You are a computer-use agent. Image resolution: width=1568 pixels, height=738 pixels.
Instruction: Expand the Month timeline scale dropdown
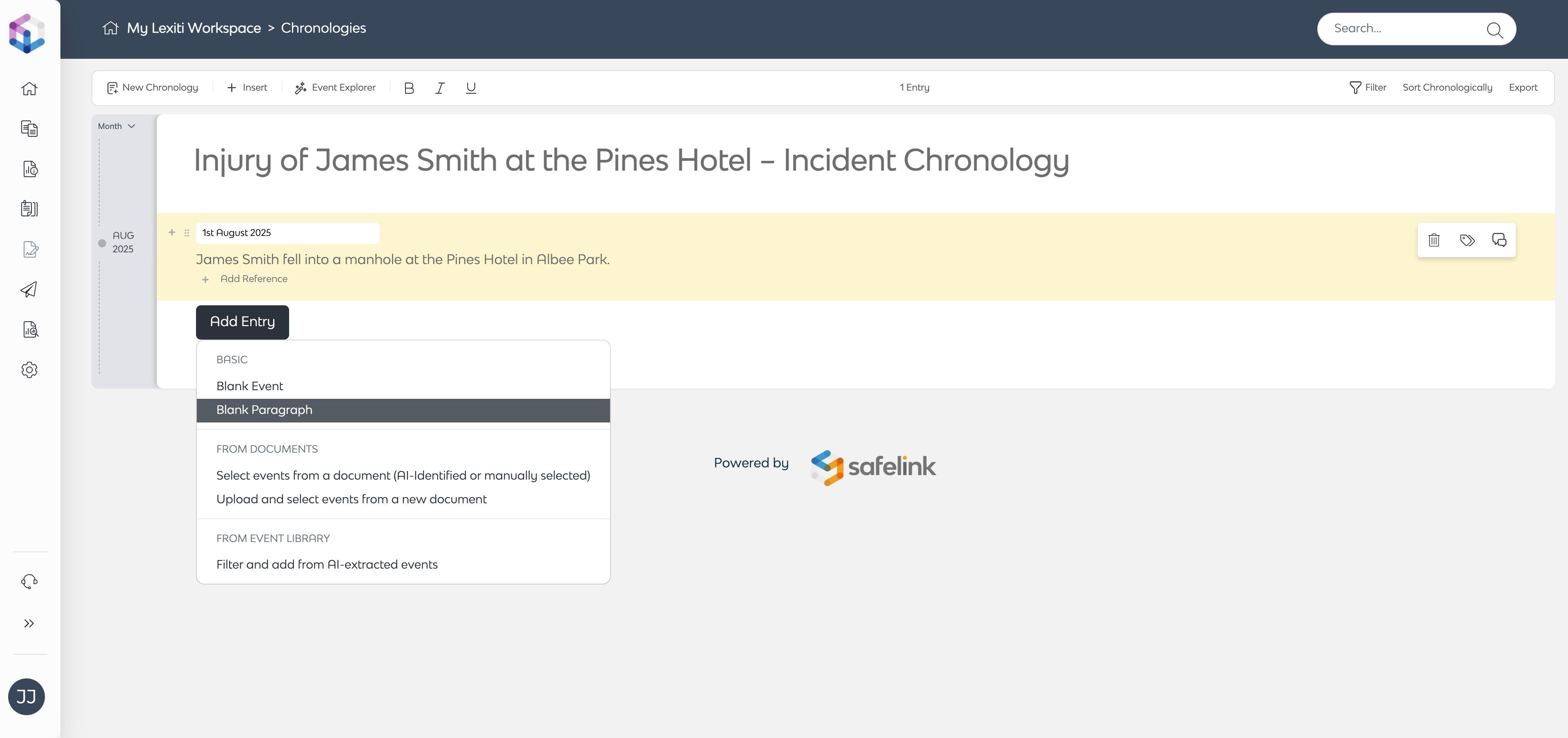point(116,126)
